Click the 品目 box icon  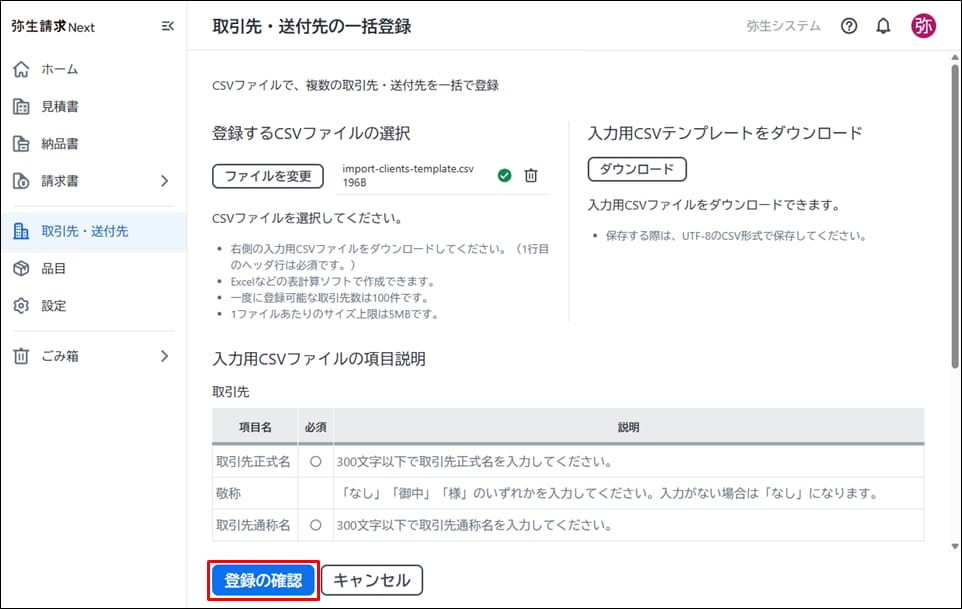[21, 268]
